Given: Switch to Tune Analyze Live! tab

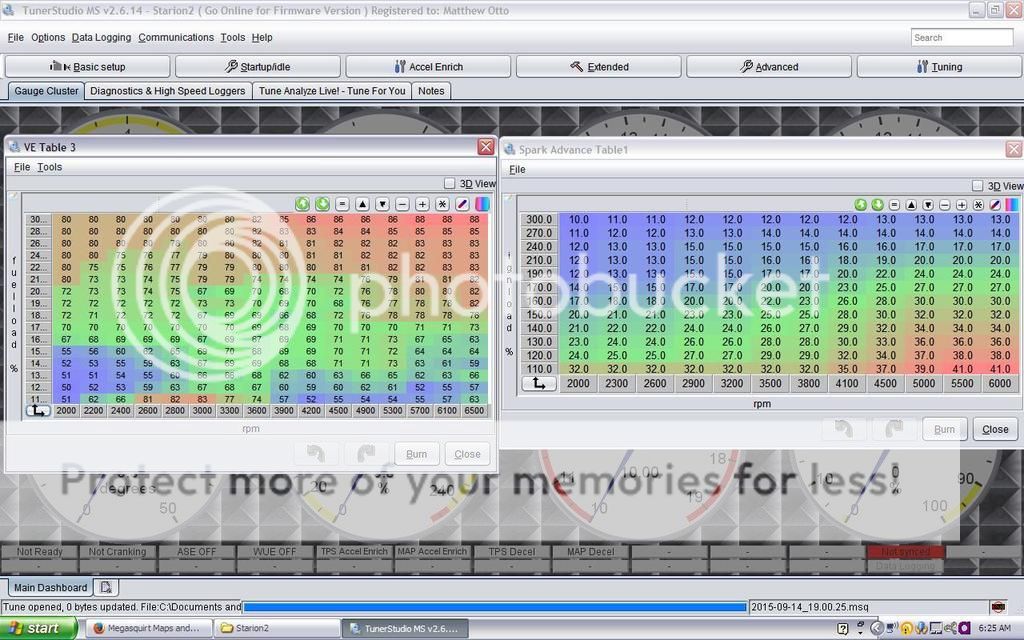Looking at the screenshot, I should [332, 91].
